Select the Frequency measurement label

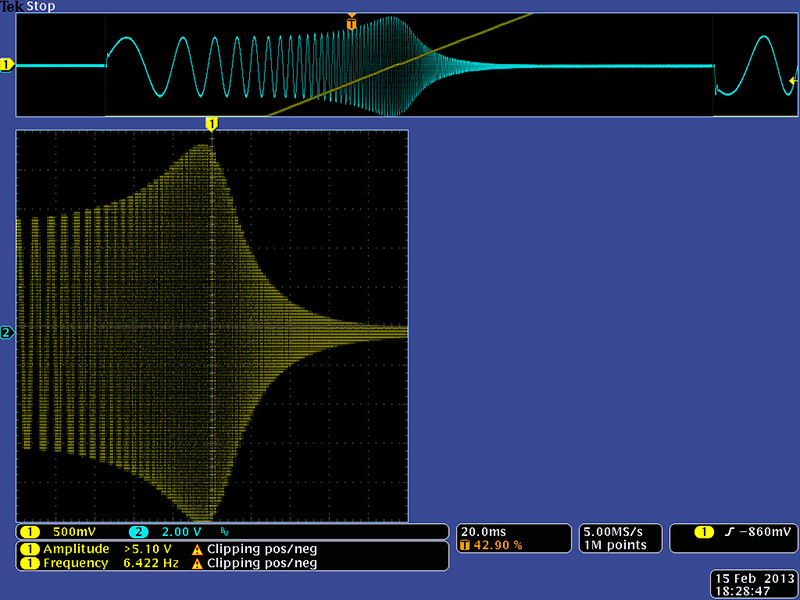point(75,563)
